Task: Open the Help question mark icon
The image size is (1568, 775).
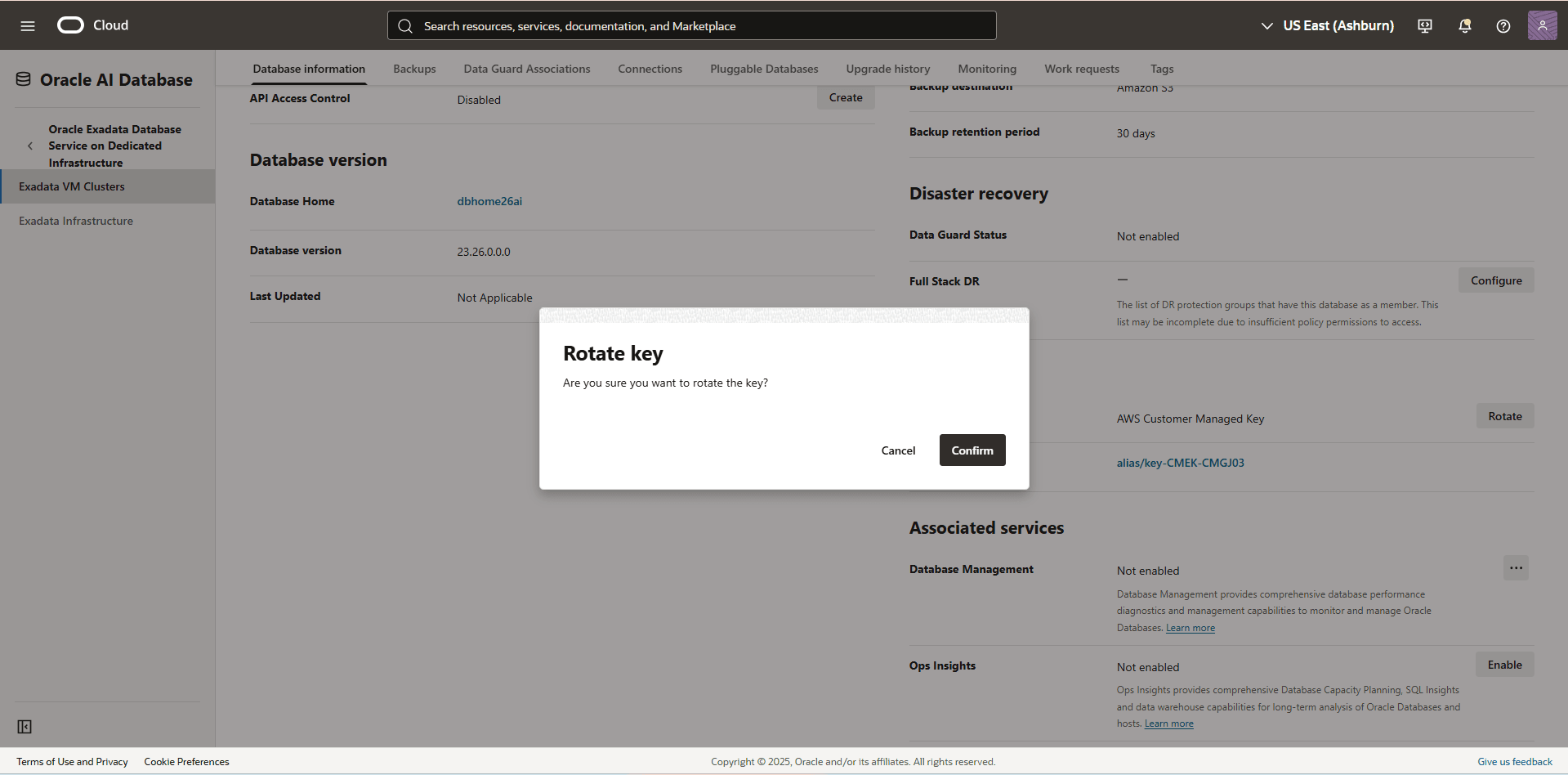Action: pyautogui.click(x=1502, y=25)
